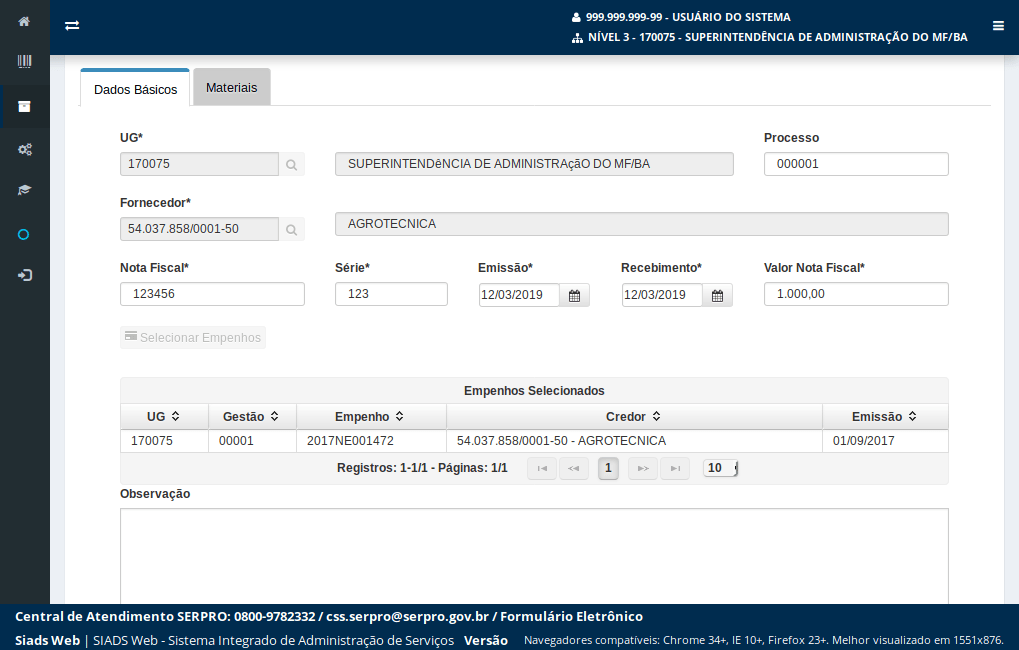Switch to the Materiais tab
This screenshot has width=1019, height=650.
pyautogui.click(x=231, y=87)
